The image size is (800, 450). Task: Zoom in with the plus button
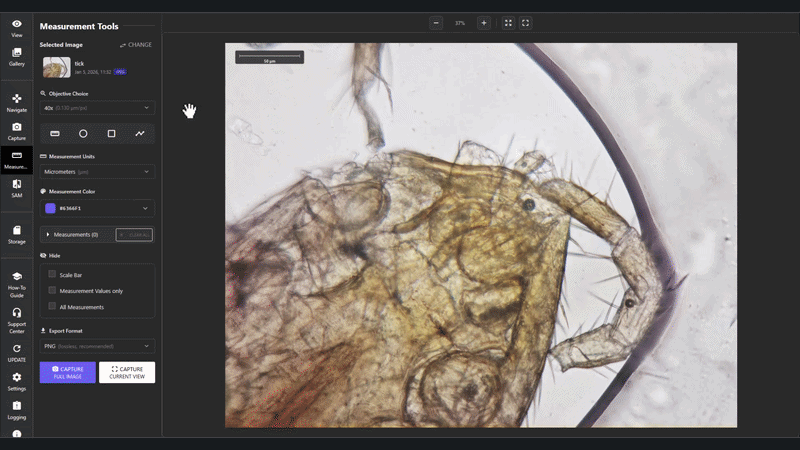tap(484, 22)
